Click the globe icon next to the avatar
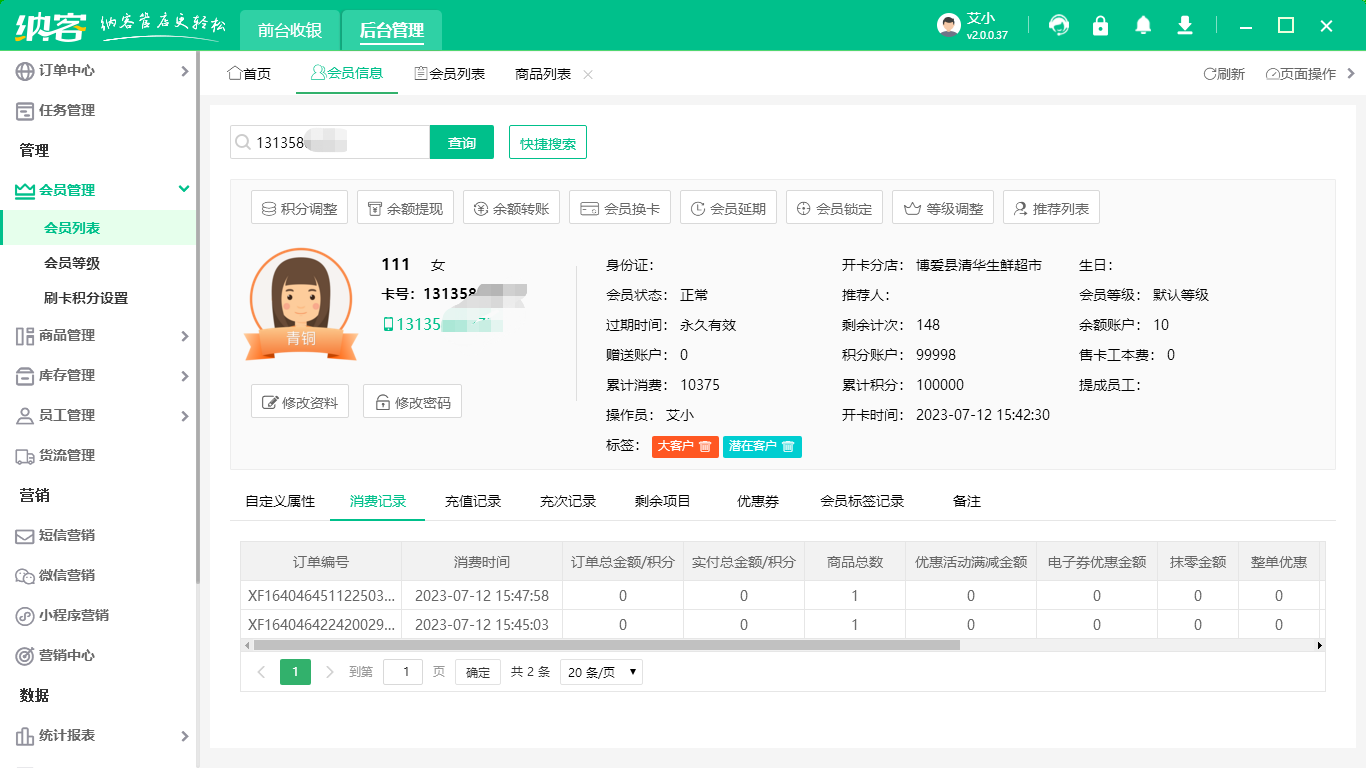This screenshot has height=768, width=1366. (1058, 23)
